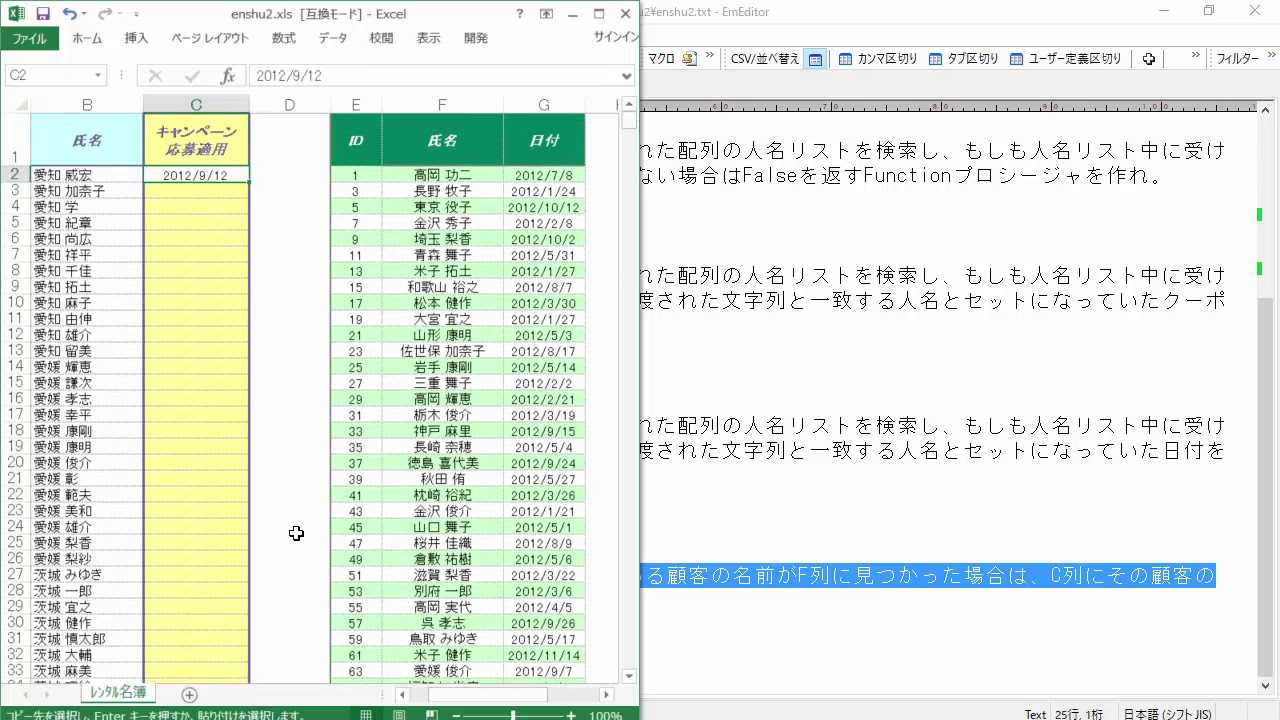Click the Excel Help question mark icon

click(x=519, y=14)
